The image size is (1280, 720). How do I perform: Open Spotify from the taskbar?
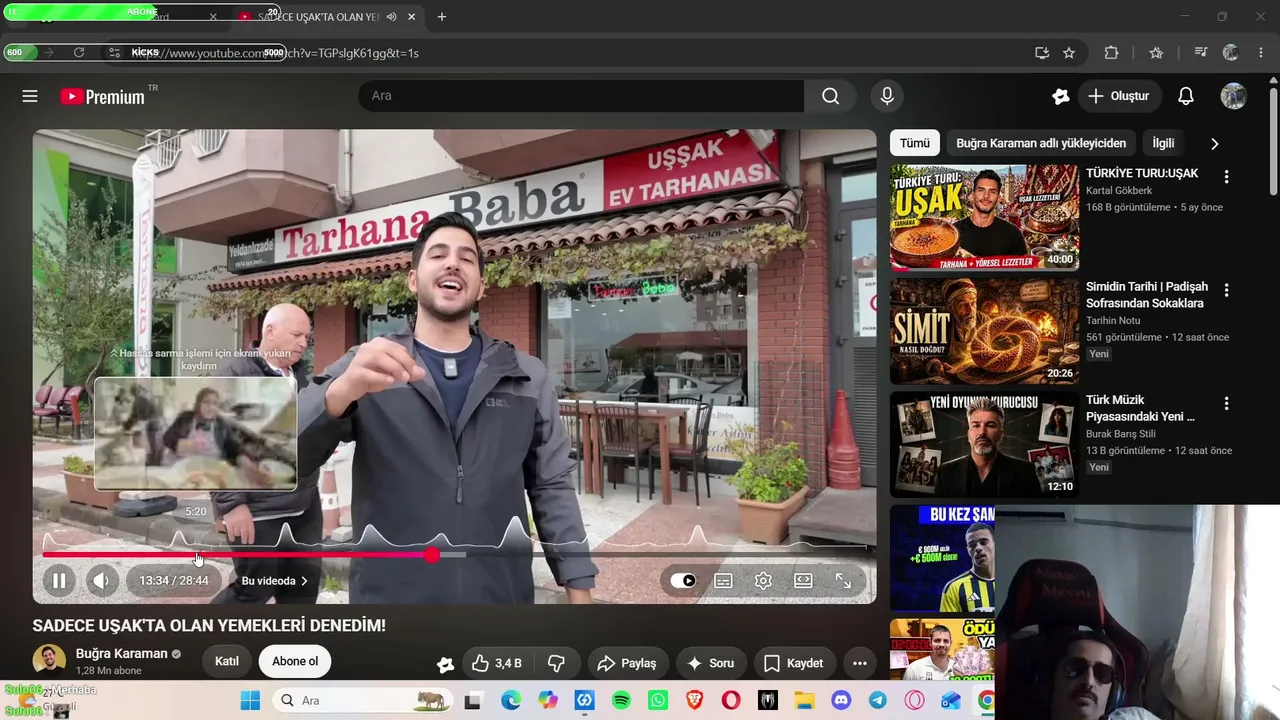point(621,701)
